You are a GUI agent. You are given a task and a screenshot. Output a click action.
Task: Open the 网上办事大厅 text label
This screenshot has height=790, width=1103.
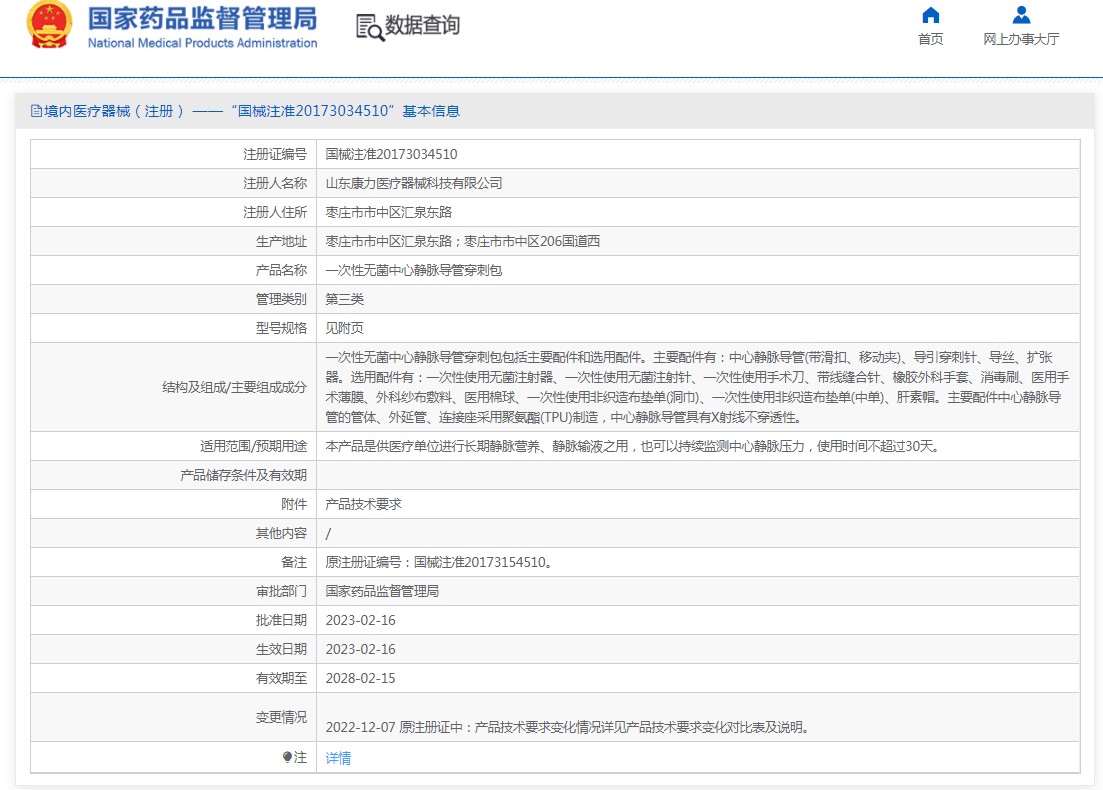tap(1020, 40)
